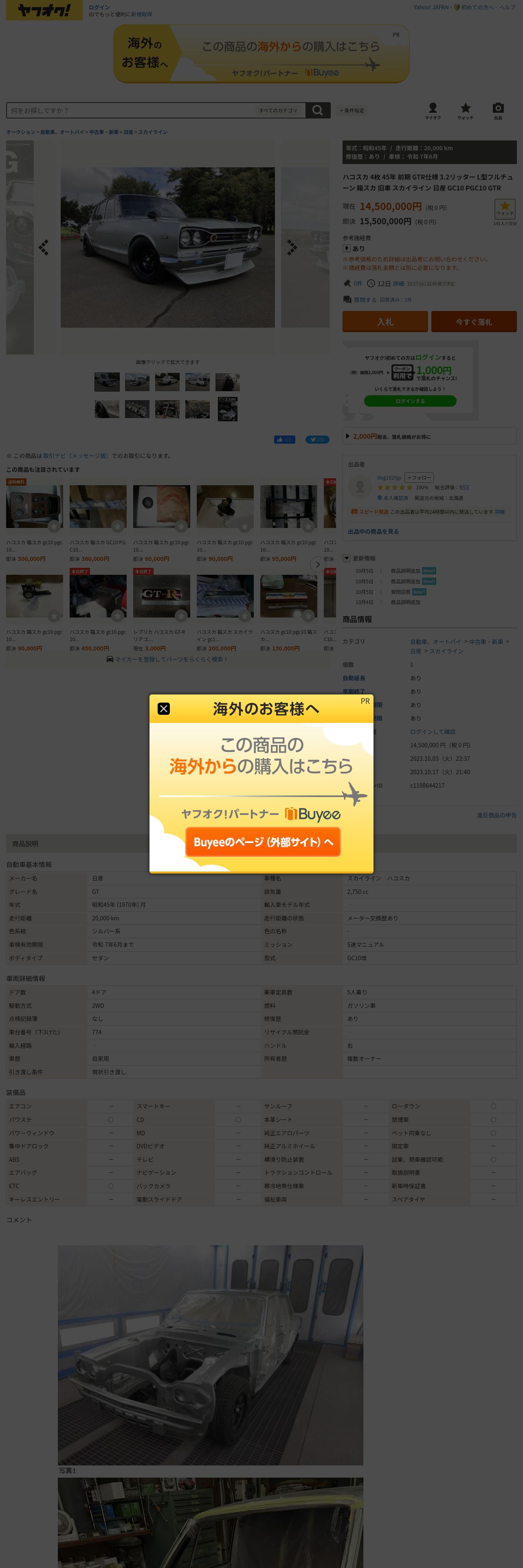
Task: Expand the 2,000円相当 discount panel
Action: (429, 436)
